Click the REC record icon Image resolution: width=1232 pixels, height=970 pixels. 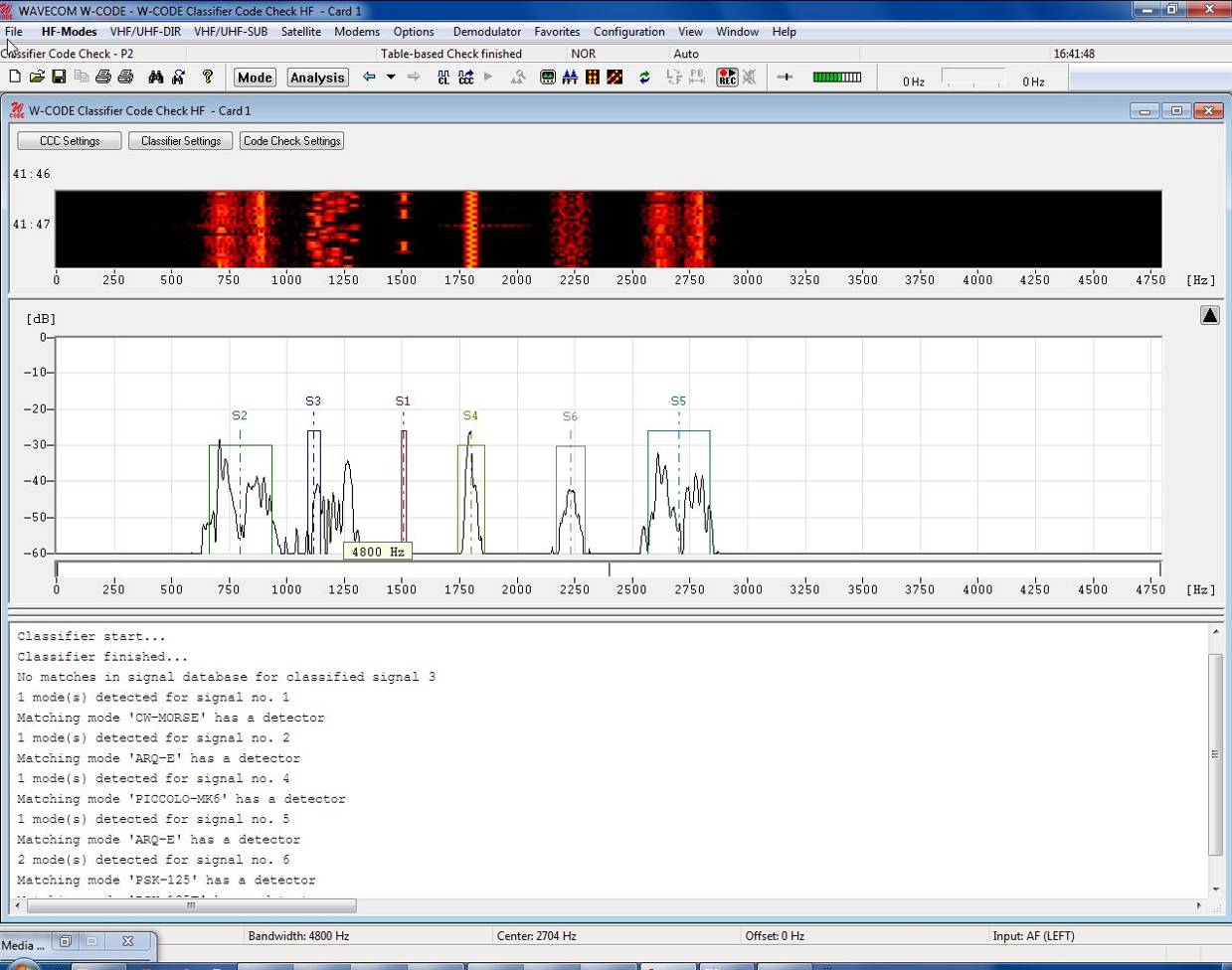coord(727,78)
